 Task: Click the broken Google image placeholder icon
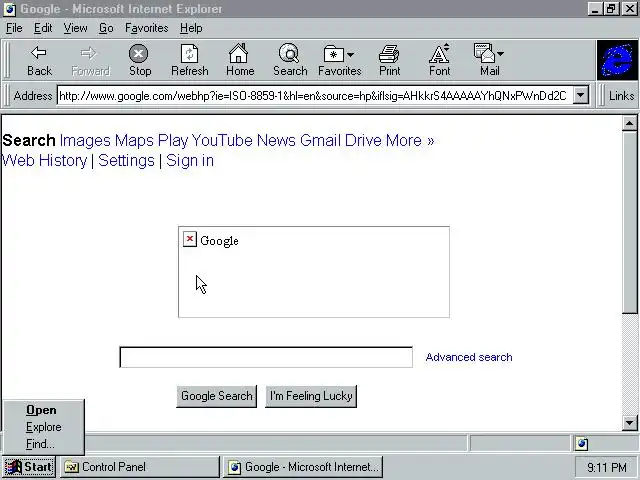point(190,239)
